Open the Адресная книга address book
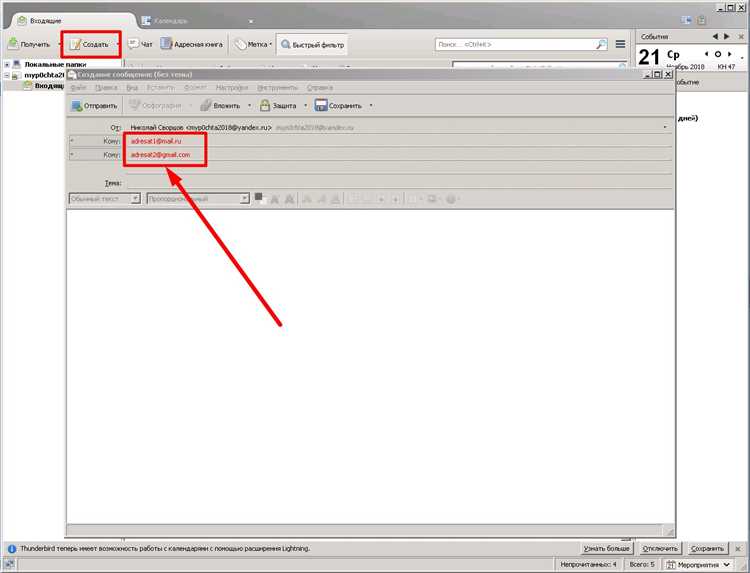This screenshot has height=573, width=750. click(191, 44)
